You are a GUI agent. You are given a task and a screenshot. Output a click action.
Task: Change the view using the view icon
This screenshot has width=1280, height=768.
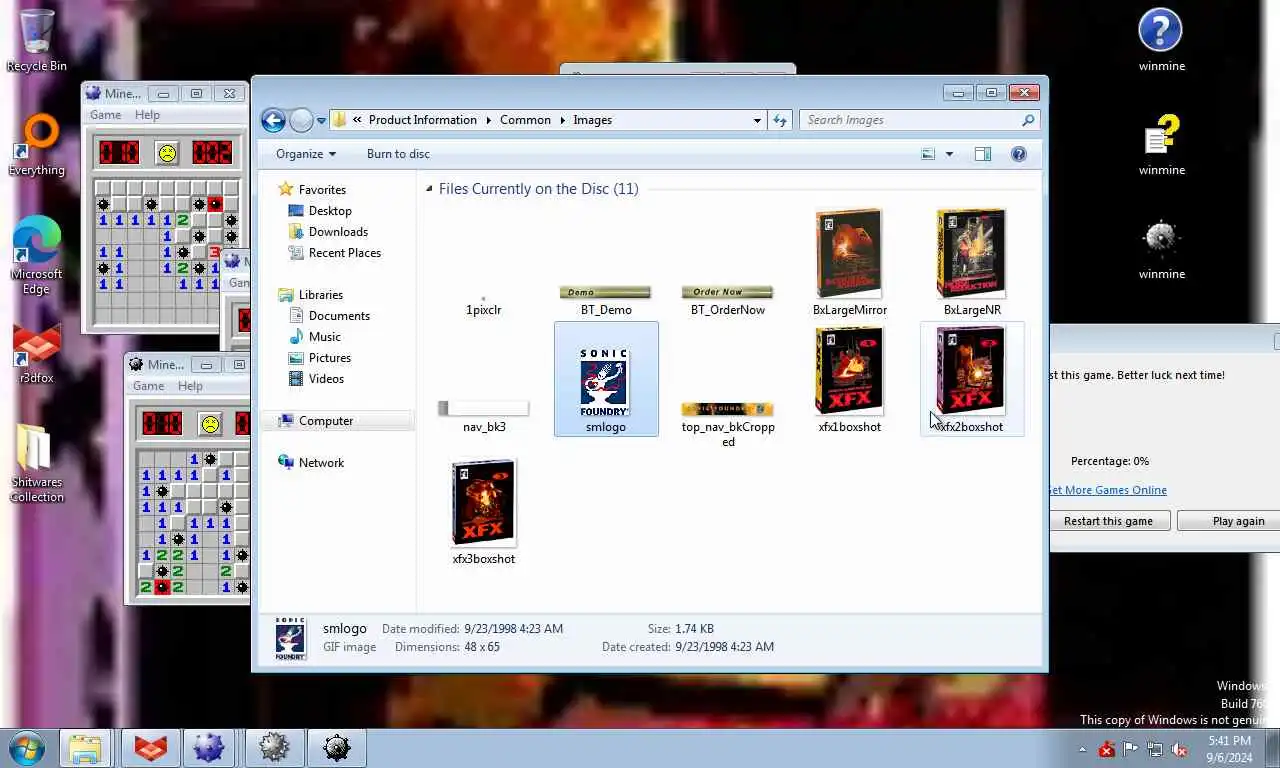pos(928,154)
